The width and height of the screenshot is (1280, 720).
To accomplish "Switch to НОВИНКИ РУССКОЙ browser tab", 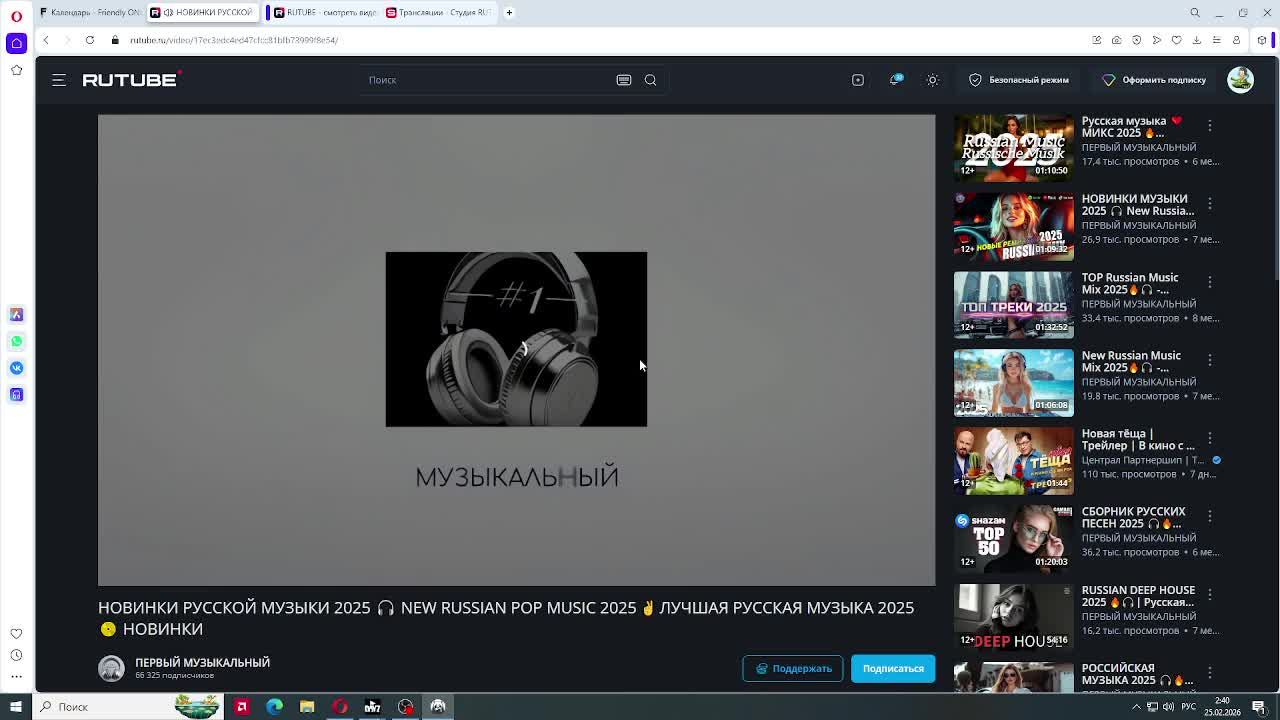I will (x=201, y=12).
